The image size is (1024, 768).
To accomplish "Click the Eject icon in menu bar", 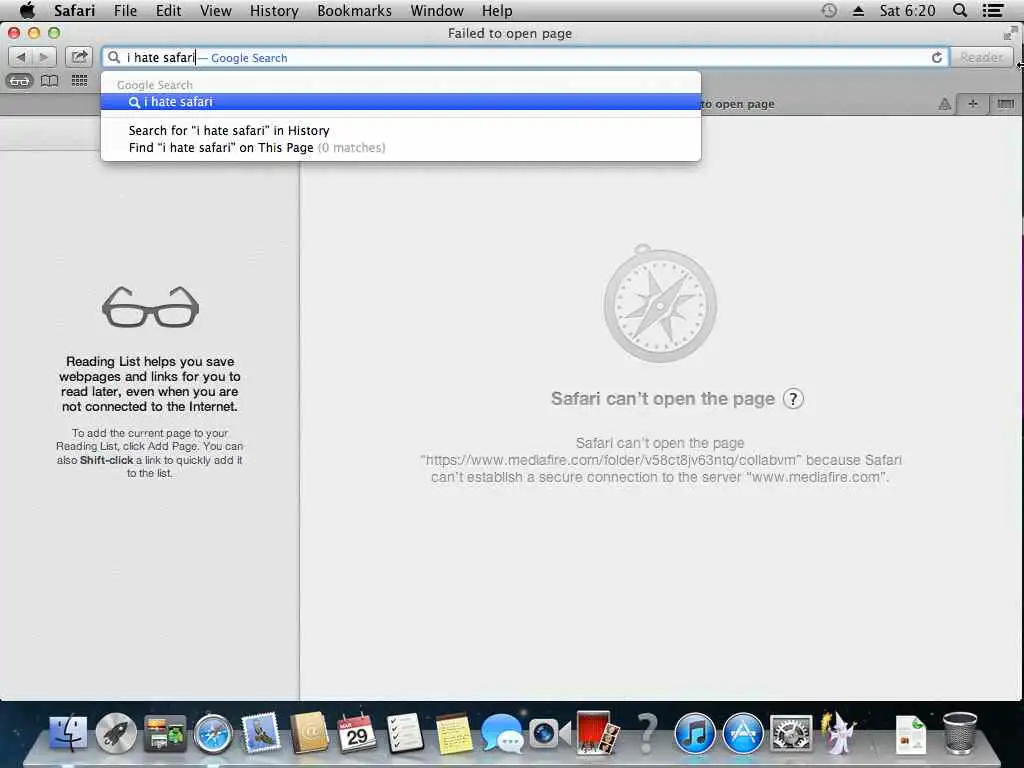I will pyautogui.click(x=858, y=10).
